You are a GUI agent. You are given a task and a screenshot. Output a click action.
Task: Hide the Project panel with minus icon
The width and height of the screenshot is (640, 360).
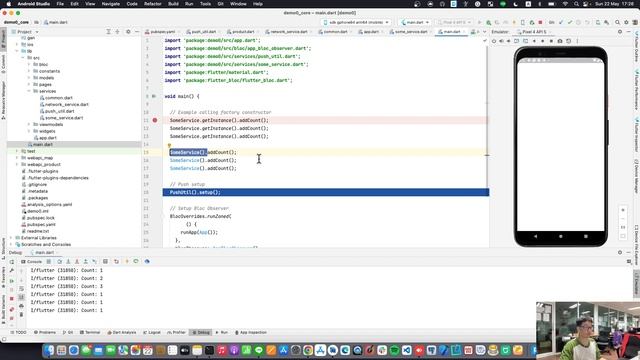point(137,31)
